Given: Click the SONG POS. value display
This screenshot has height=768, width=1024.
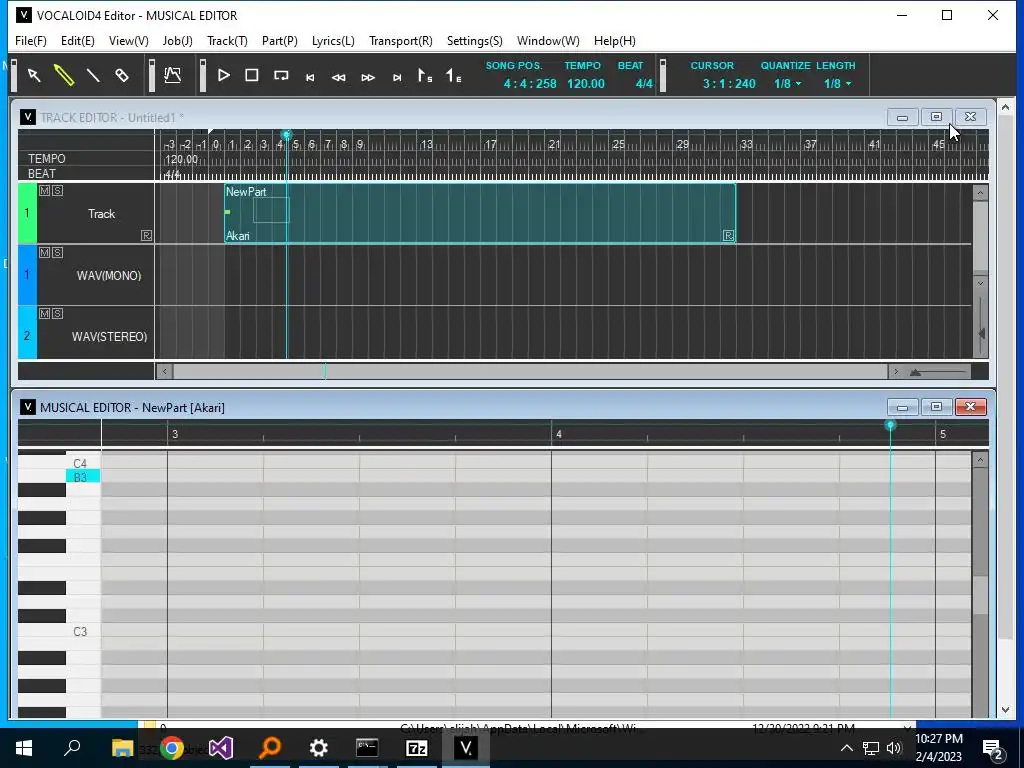Looking at the screenshot, I should (x=530, y=84).
